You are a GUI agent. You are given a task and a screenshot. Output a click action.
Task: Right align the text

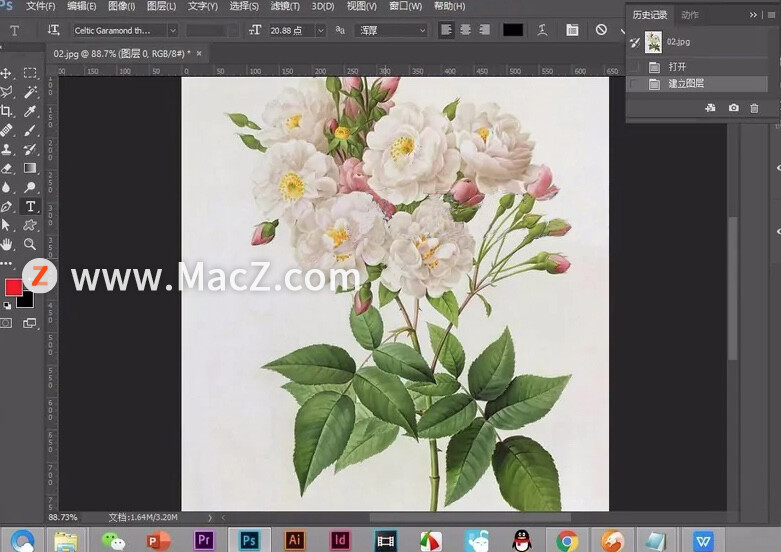[x=484, y=30]
